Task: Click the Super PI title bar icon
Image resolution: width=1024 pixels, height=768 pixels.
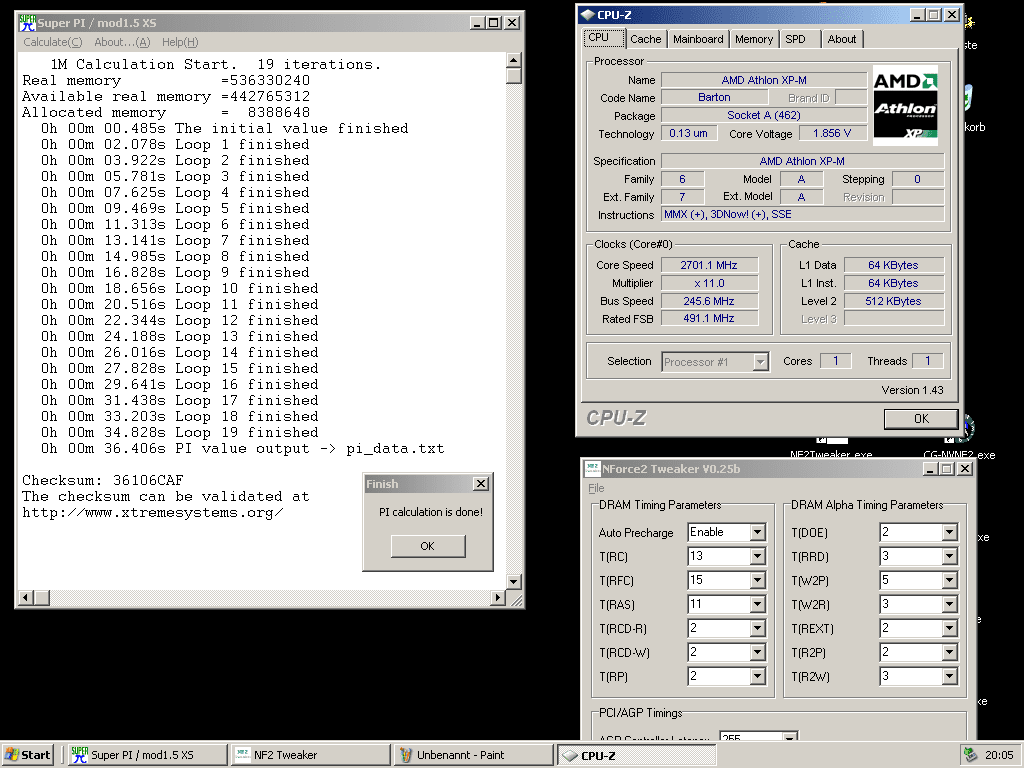Action: 27,23
